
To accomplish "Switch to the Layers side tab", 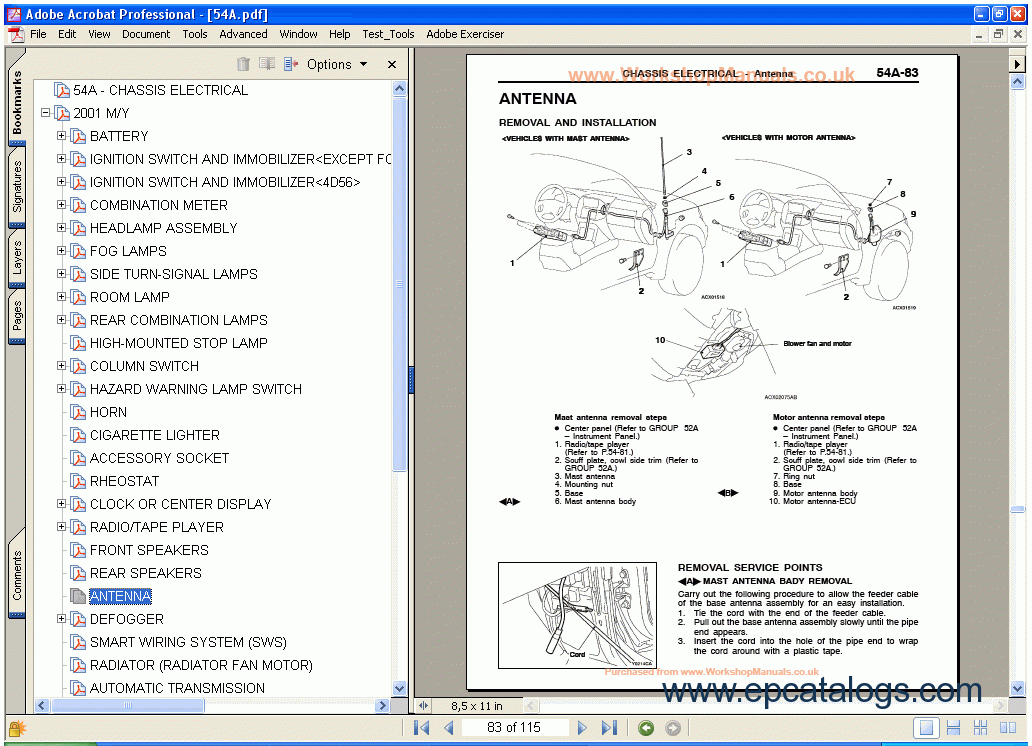I will coord(17,257).
